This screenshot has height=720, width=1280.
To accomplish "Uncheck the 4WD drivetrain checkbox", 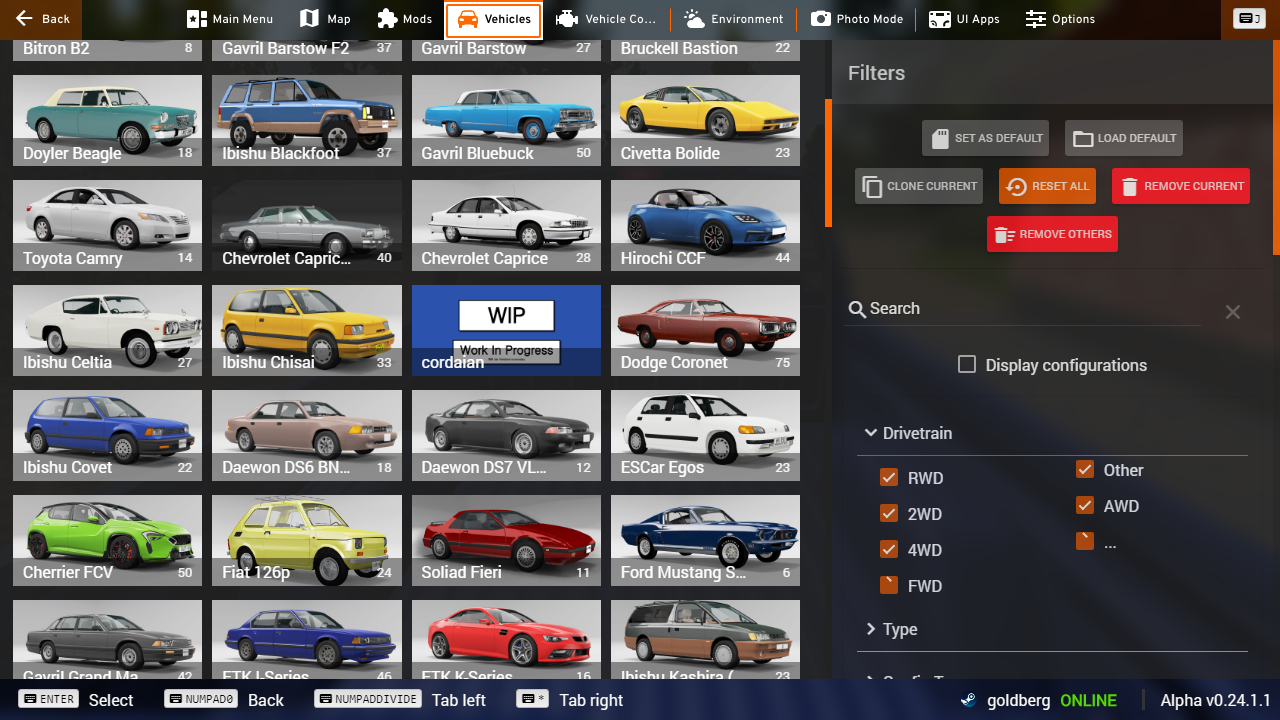I will pos(889,550).
